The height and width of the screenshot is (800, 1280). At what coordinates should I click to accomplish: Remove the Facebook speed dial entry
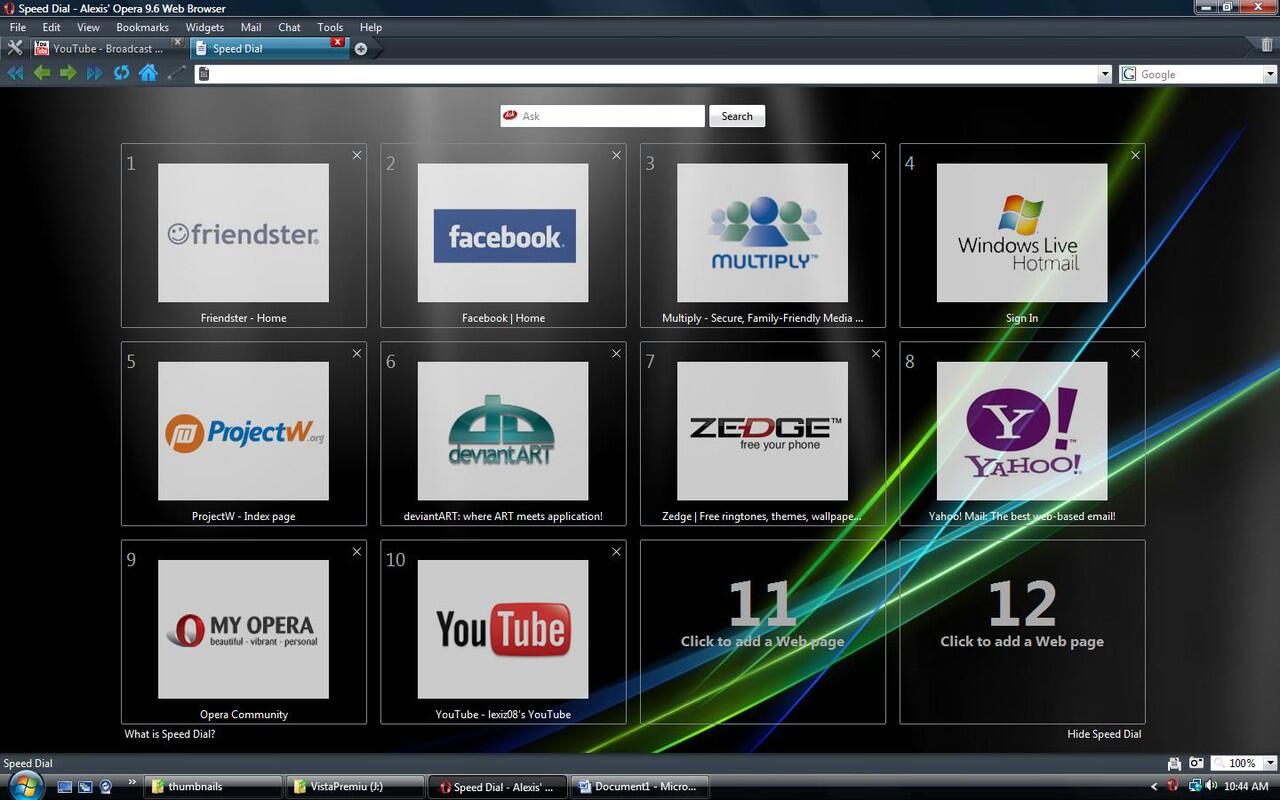tap(616, 155)
